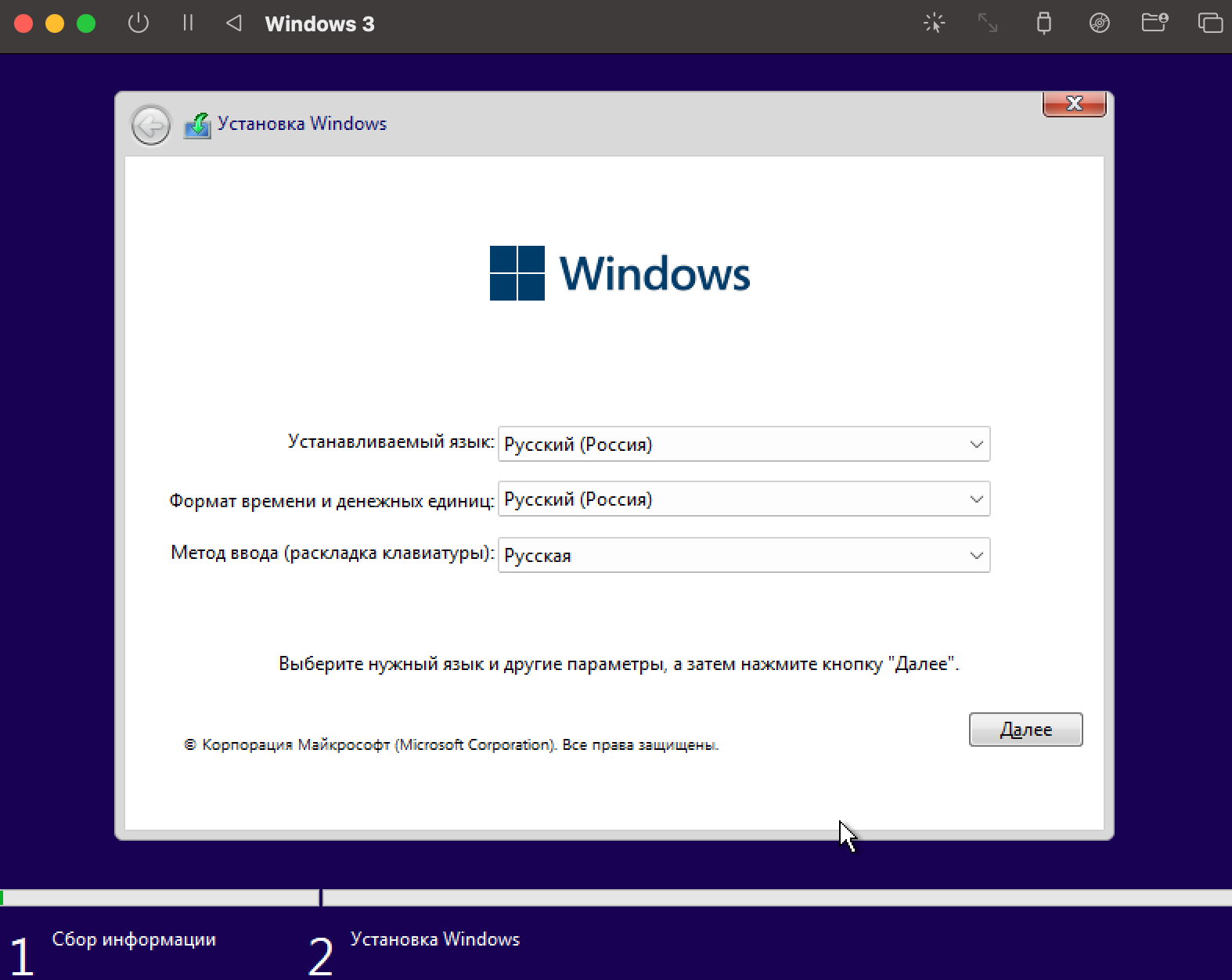
Task: Click the Windows setup back arrow
Action: click(151, 124)
